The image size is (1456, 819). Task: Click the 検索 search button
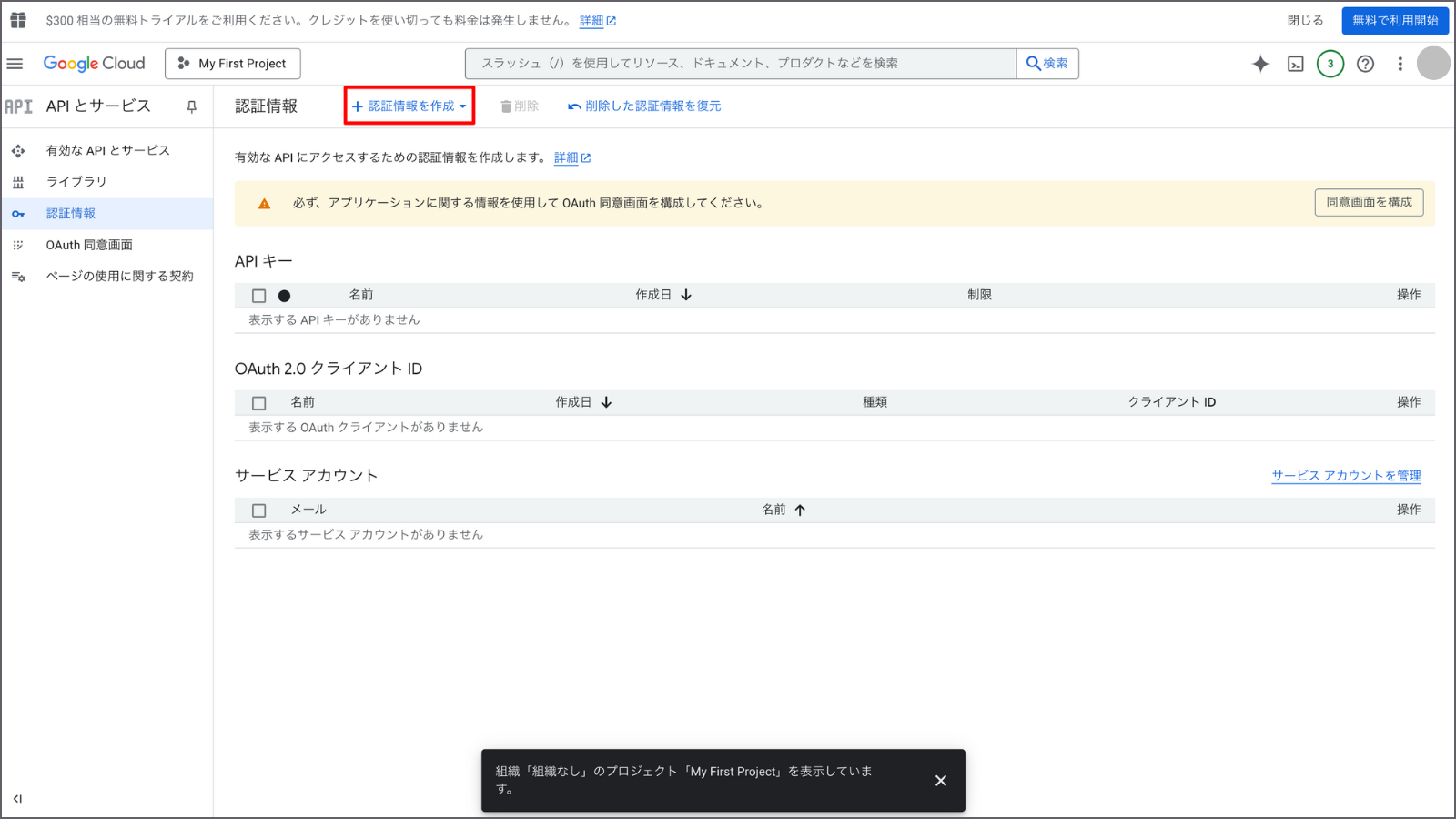point(1047,64)
